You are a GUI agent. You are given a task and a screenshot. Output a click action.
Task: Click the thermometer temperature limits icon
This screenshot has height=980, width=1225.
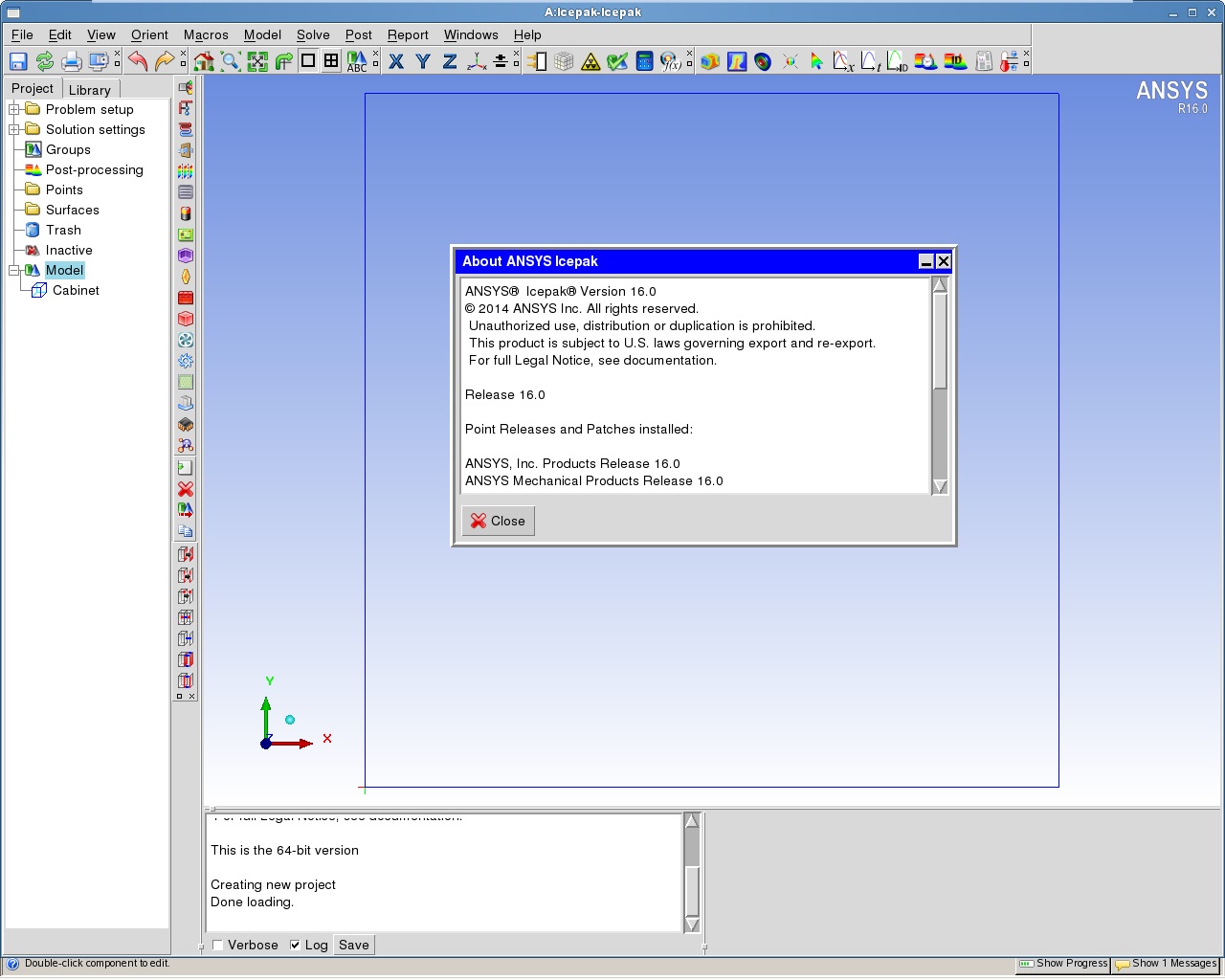[1010, 61]
